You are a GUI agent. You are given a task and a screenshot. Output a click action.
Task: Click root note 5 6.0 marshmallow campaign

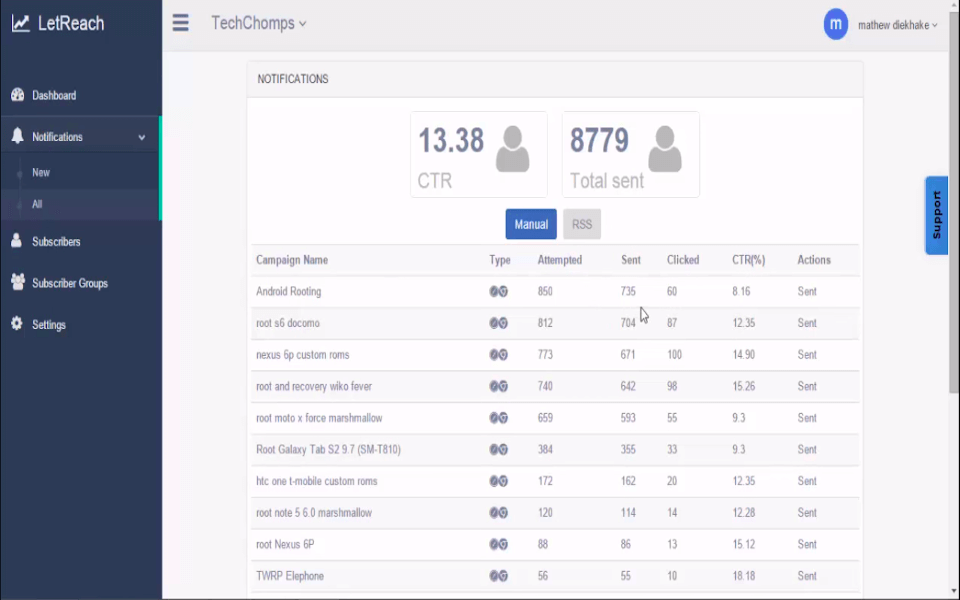point(313,513)
